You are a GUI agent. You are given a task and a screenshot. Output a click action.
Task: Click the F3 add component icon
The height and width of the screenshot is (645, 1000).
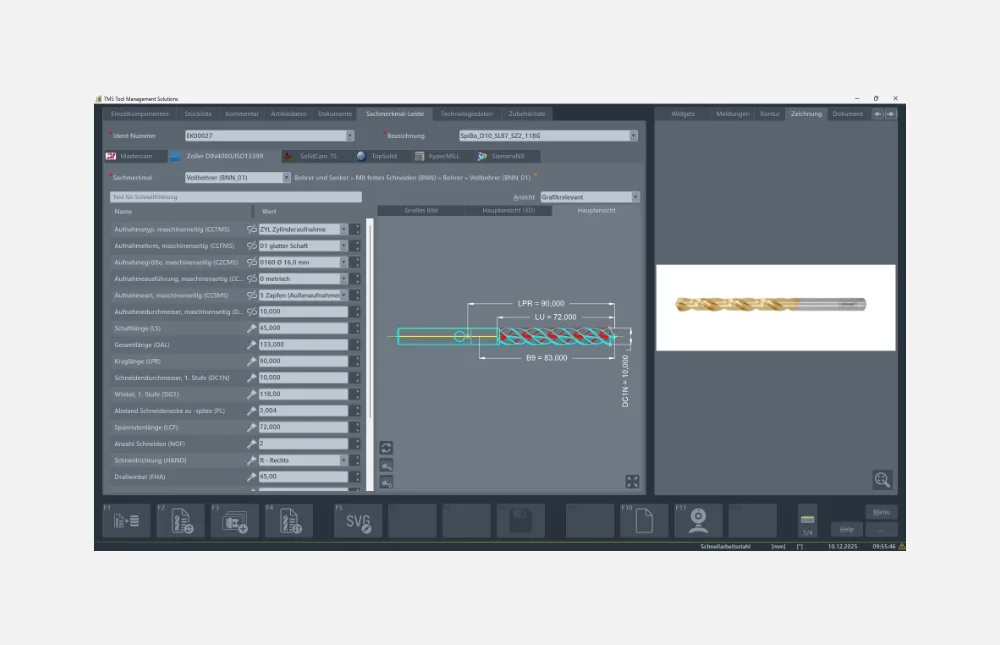[x=235, y=521]
